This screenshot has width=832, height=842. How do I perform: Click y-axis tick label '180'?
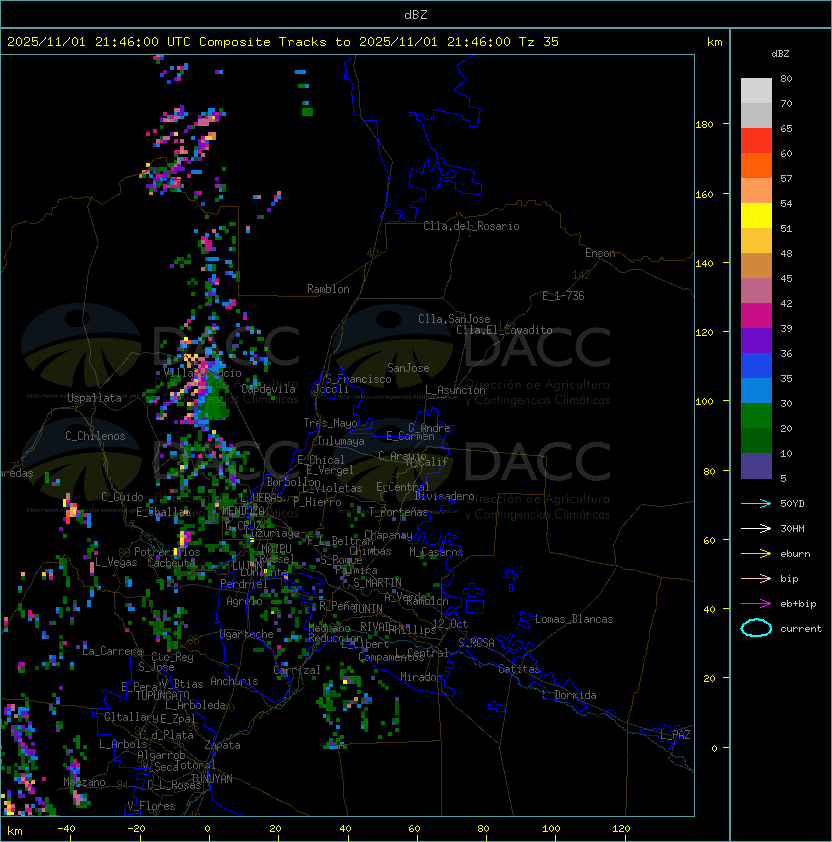click(x=704, y=125)
